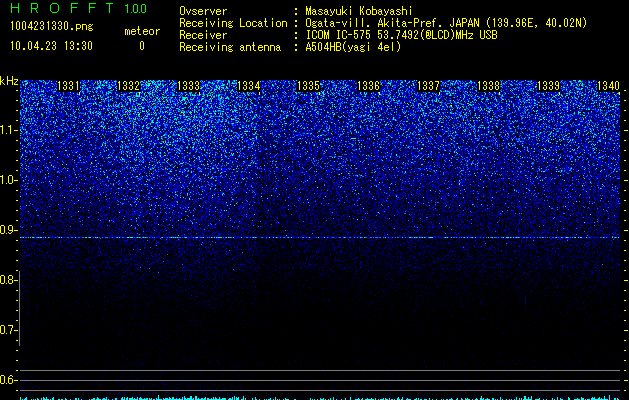Click the 1332 time marker

click(x=128, y=86)
